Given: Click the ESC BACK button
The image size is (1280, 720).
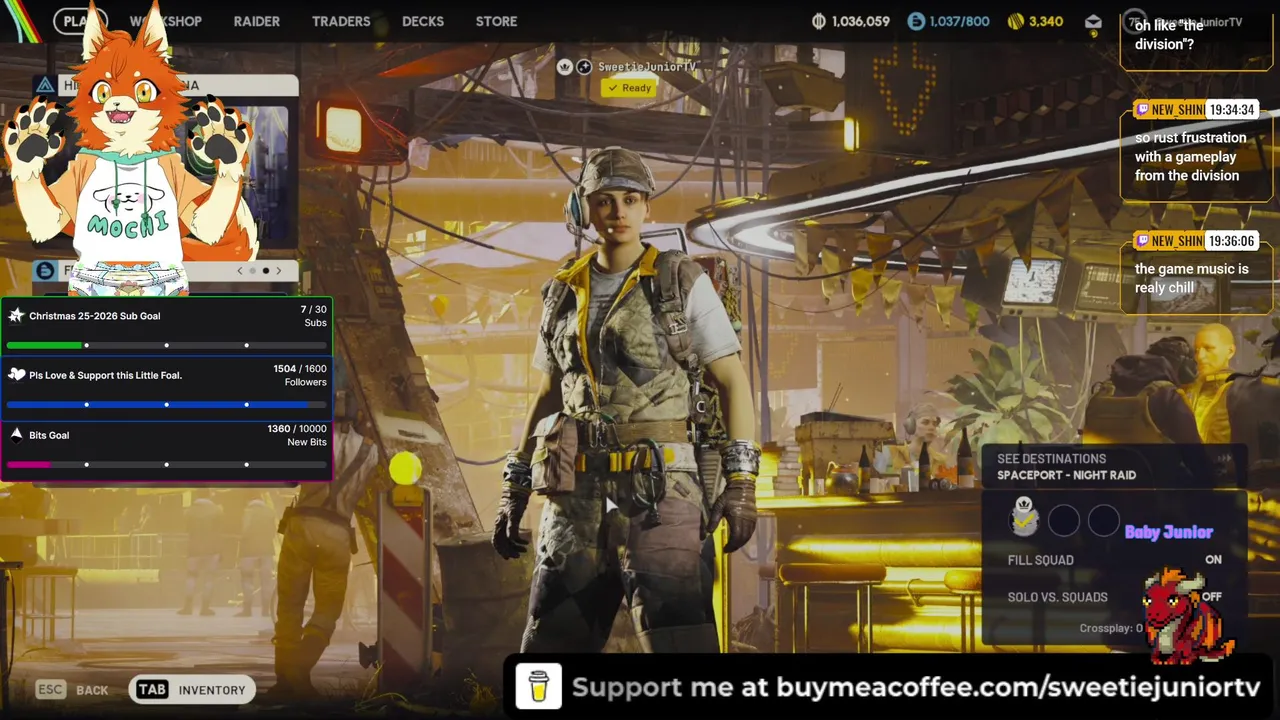Looking at the screenshot, I should 72,690.
